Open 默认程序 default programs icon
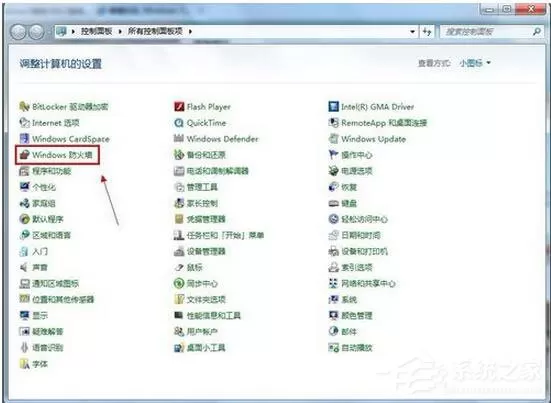This screenshot has width=551, height=403. click(24, 219)
